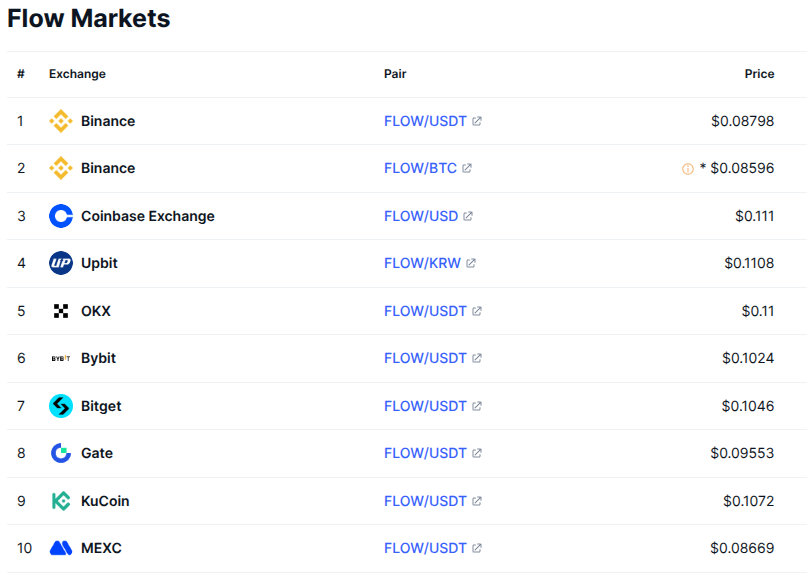Screen dimensions: 807x582
Task: Click the KuCoin logo icon
Action: pos(61,501)
